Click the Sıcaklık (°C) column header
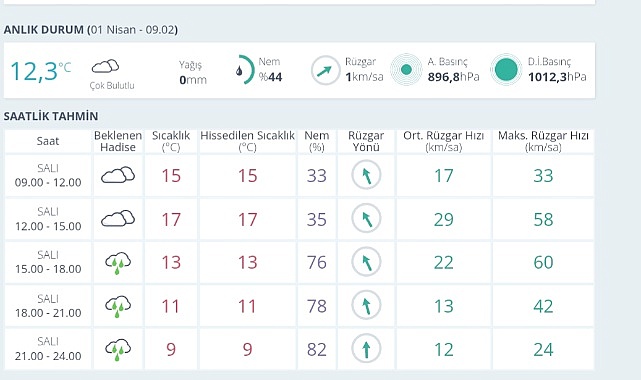 (171, 141)
